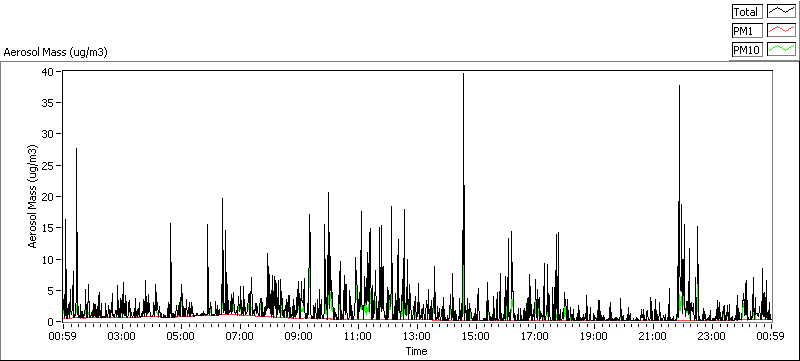Click the 30 y-axis tick value
Viewport: 800px width, 361px height.
click(47, 134)
